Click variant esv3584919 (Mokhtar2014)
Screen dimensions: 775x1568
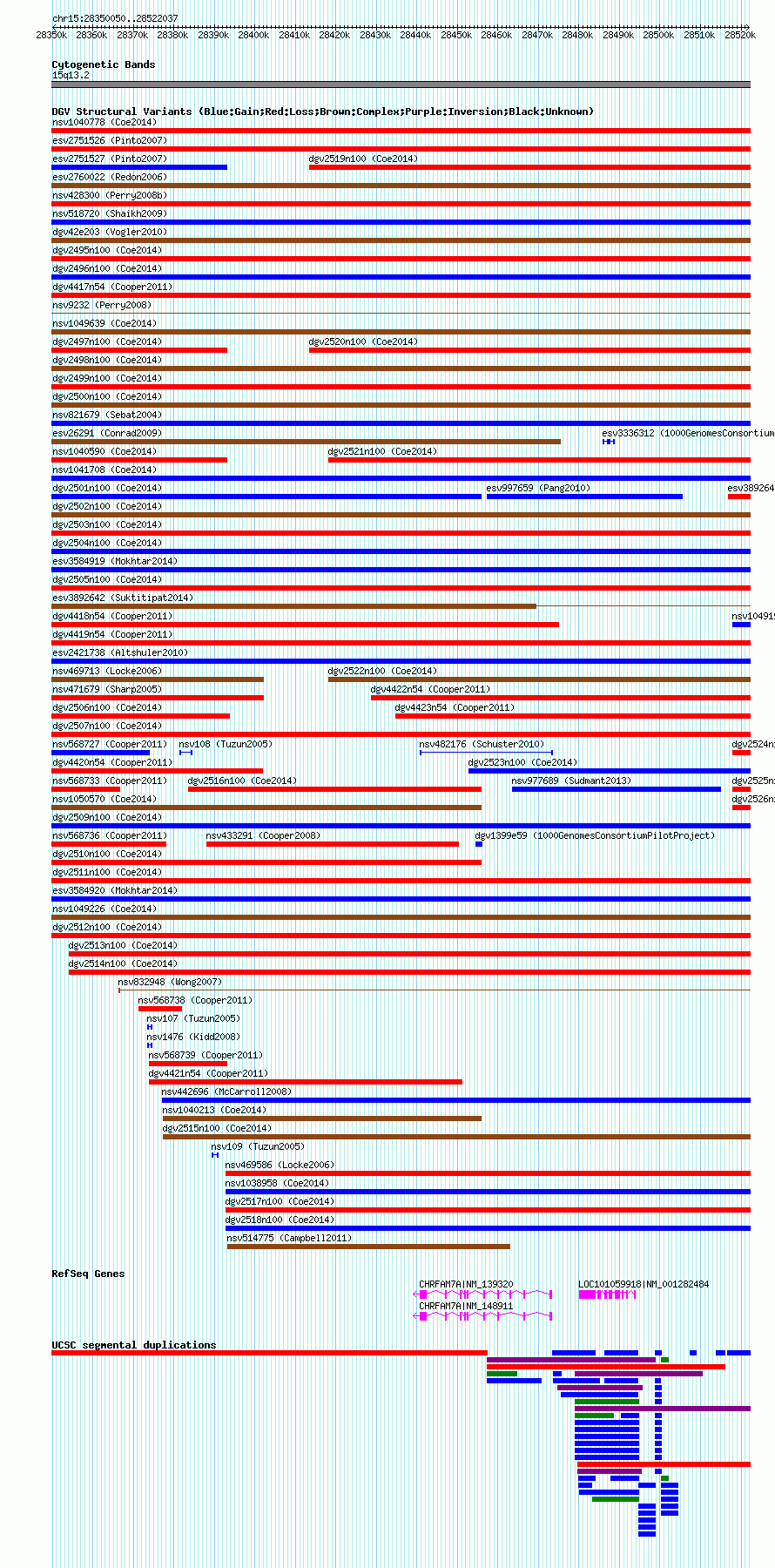(x=115, y=562)
